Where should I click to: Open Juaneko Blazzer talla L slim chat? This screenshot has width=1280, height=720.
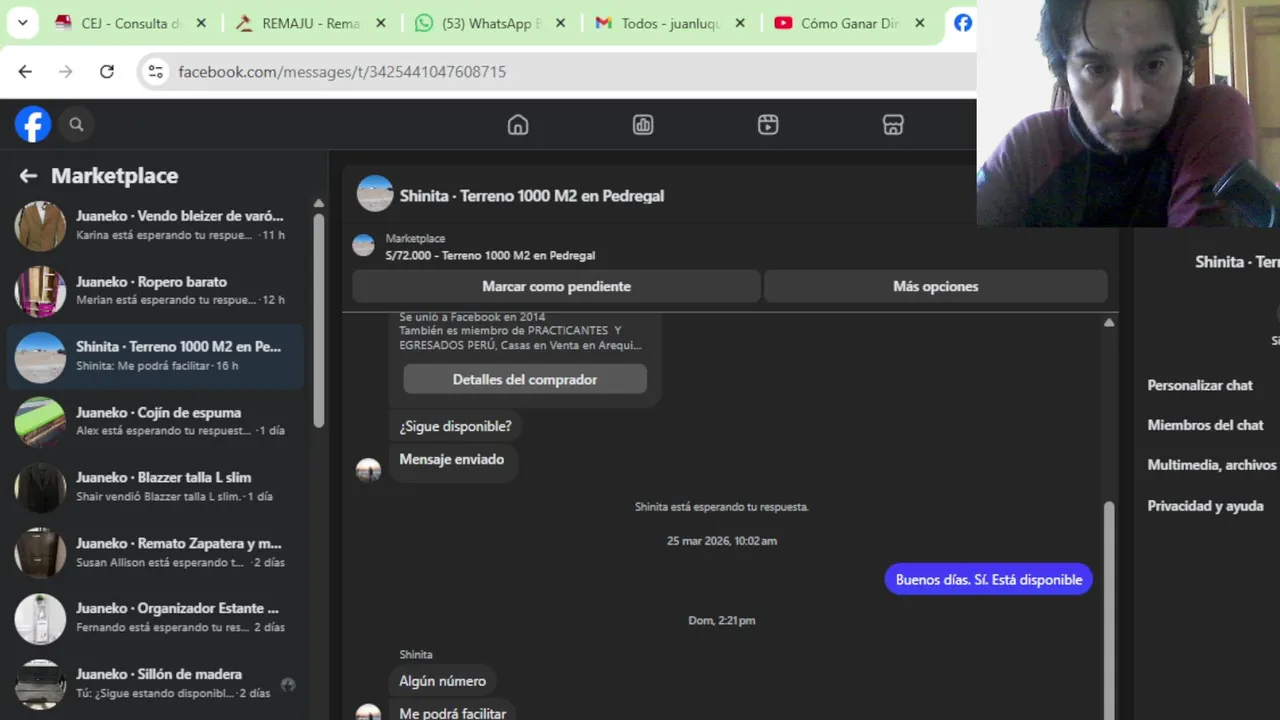click(x=155, y=487)
